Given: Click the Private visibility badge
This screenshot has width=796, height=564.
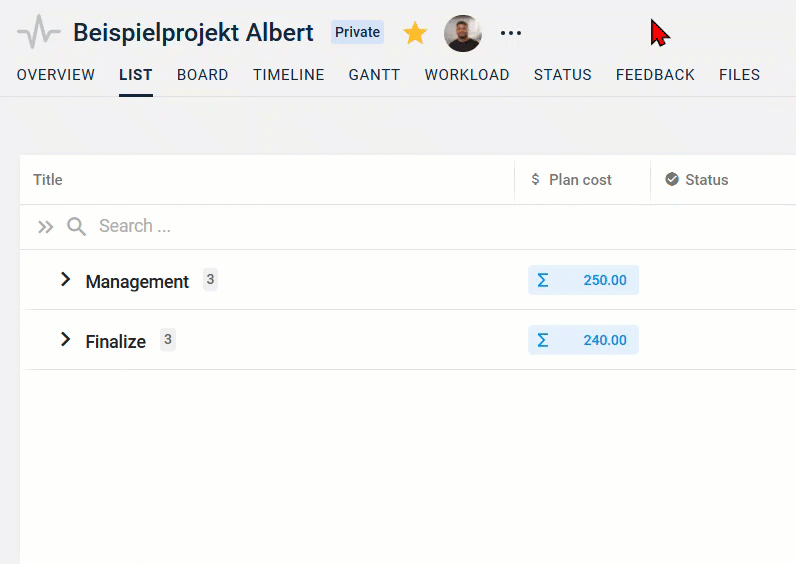Looking at the screenshot, I should click(357, 32).
